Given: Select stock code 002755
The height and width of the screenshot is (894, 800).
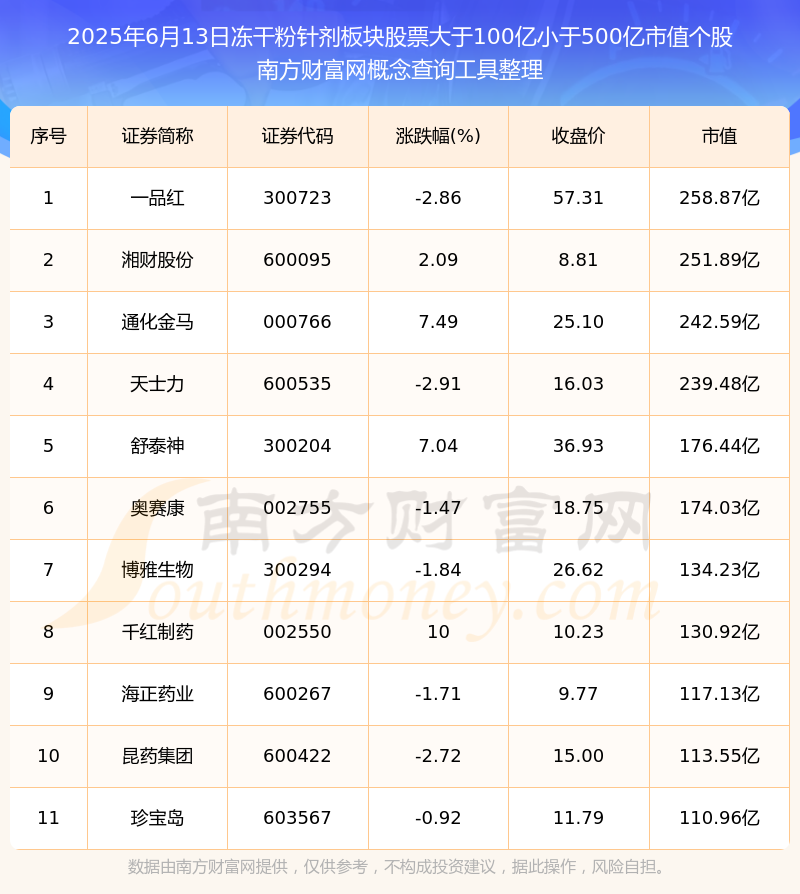Looking at the screenshot, I should [297, 508].
